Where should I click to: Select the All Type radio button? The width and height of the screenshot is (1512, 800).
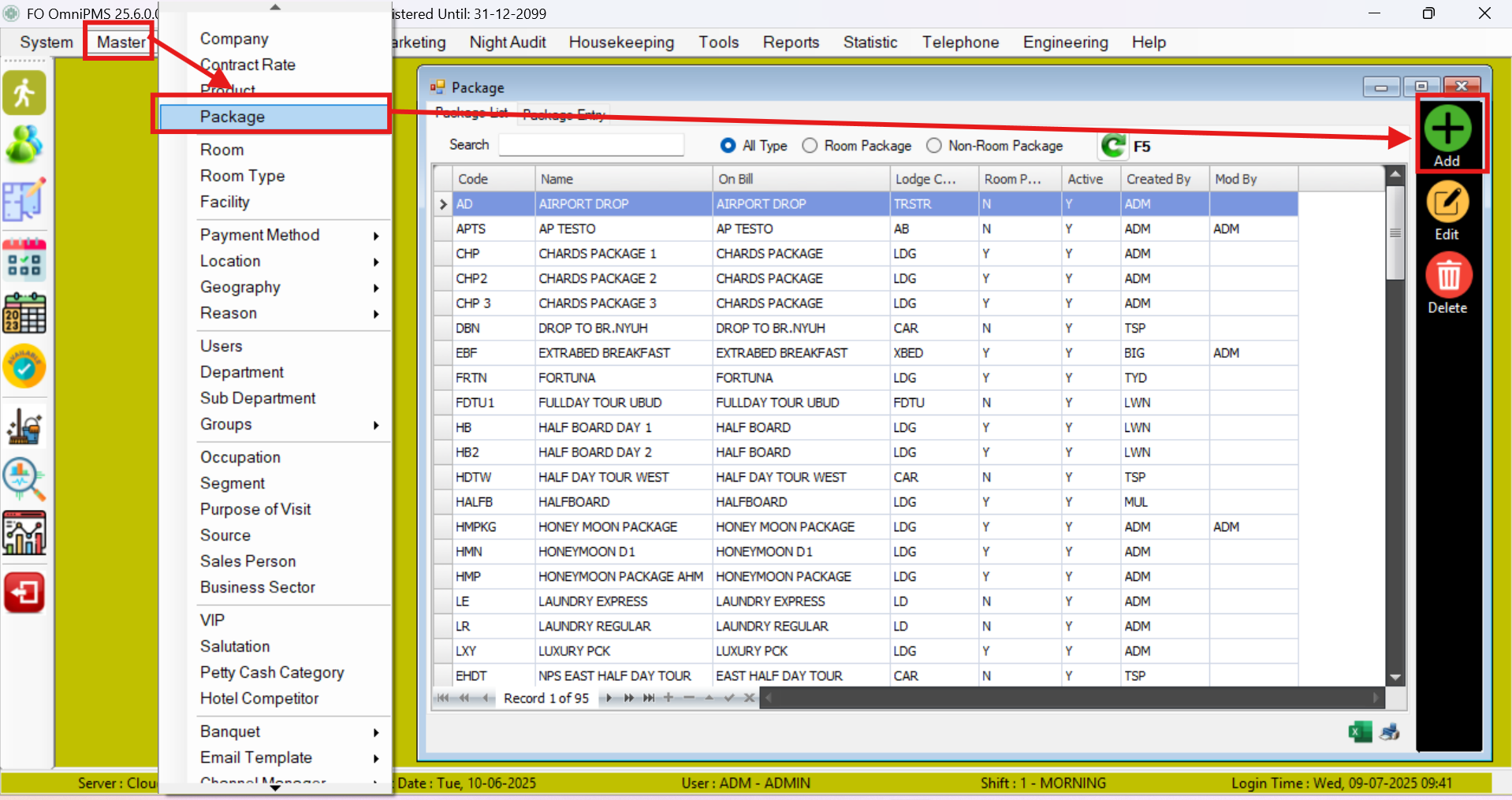click(728, 146)
